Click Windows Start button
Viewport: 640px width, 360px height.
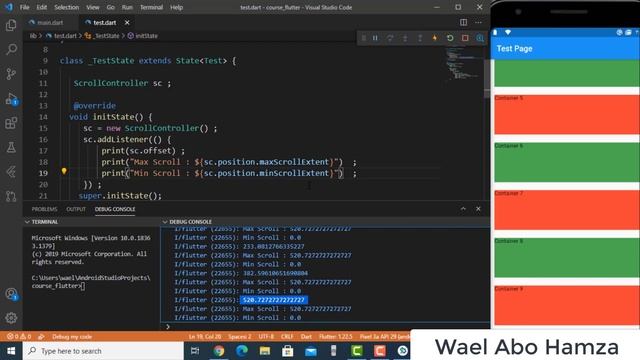point(11,351)
